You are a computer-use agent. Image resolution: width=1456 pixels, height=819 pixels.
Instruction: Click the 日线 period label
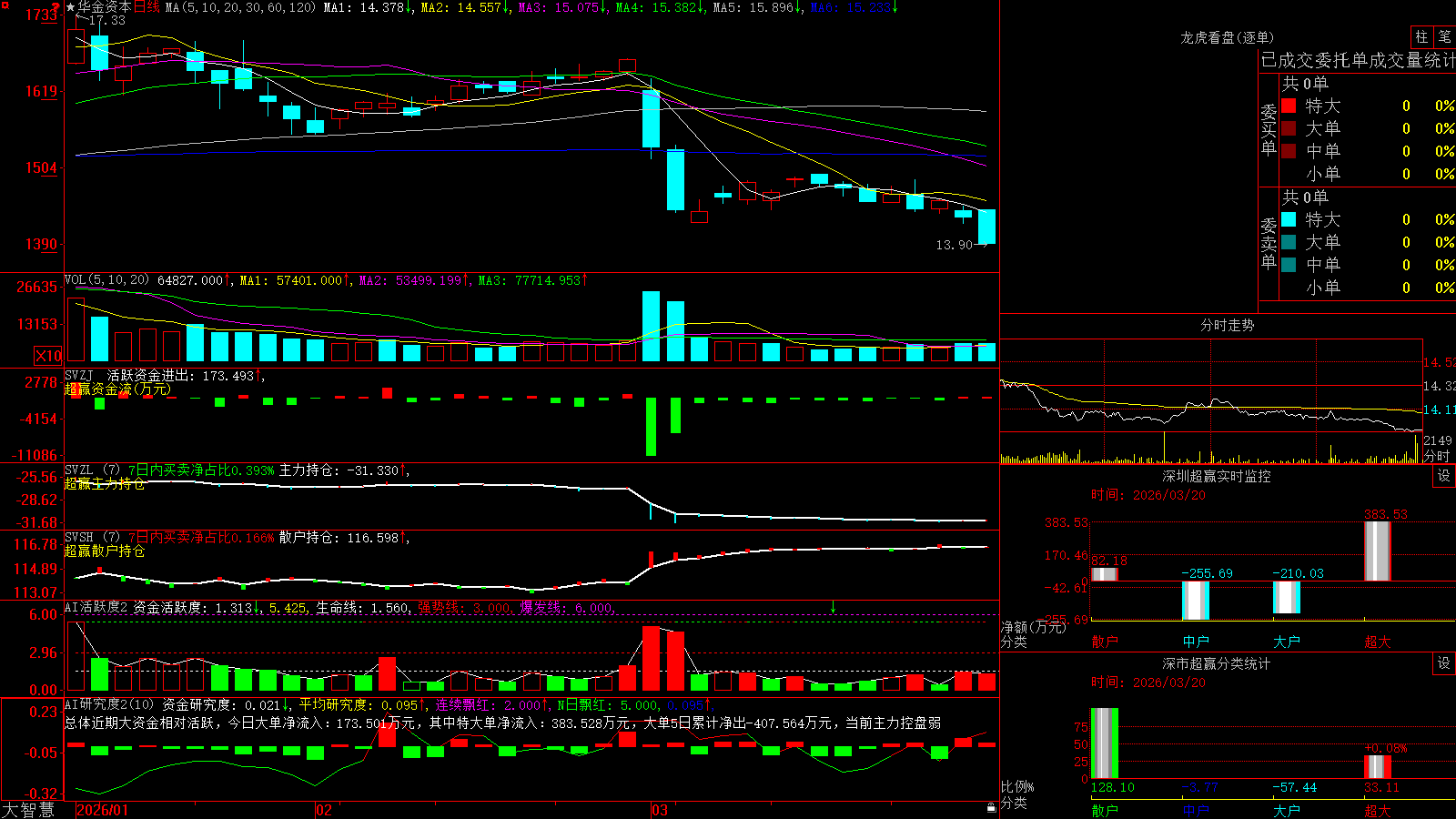pos(147,7)
